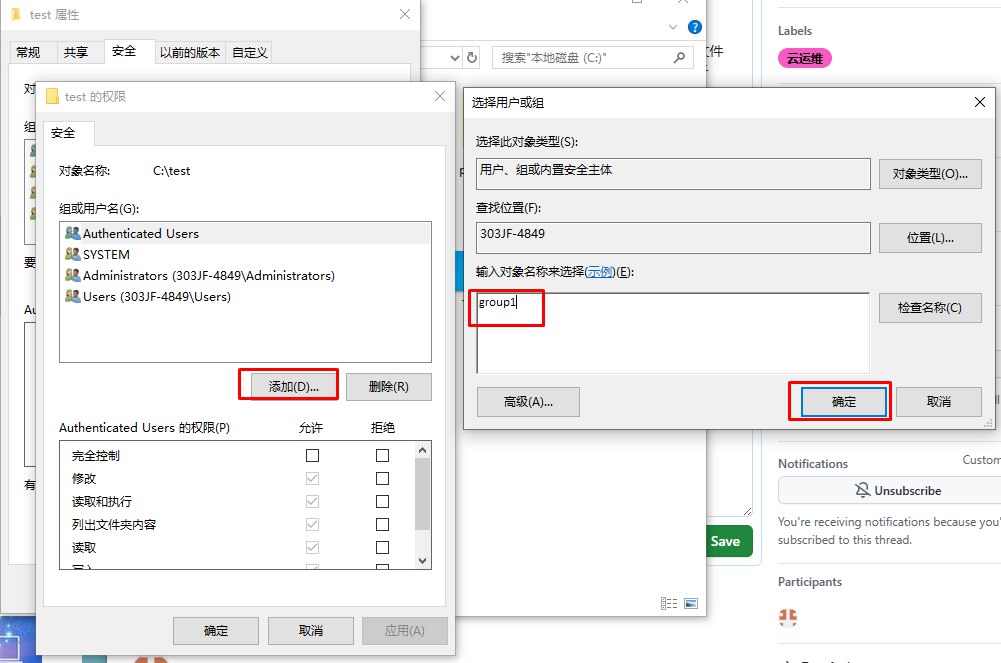Select Users (303JF-4849\Users) entry
1001x663 pixels.
(245, 297)
